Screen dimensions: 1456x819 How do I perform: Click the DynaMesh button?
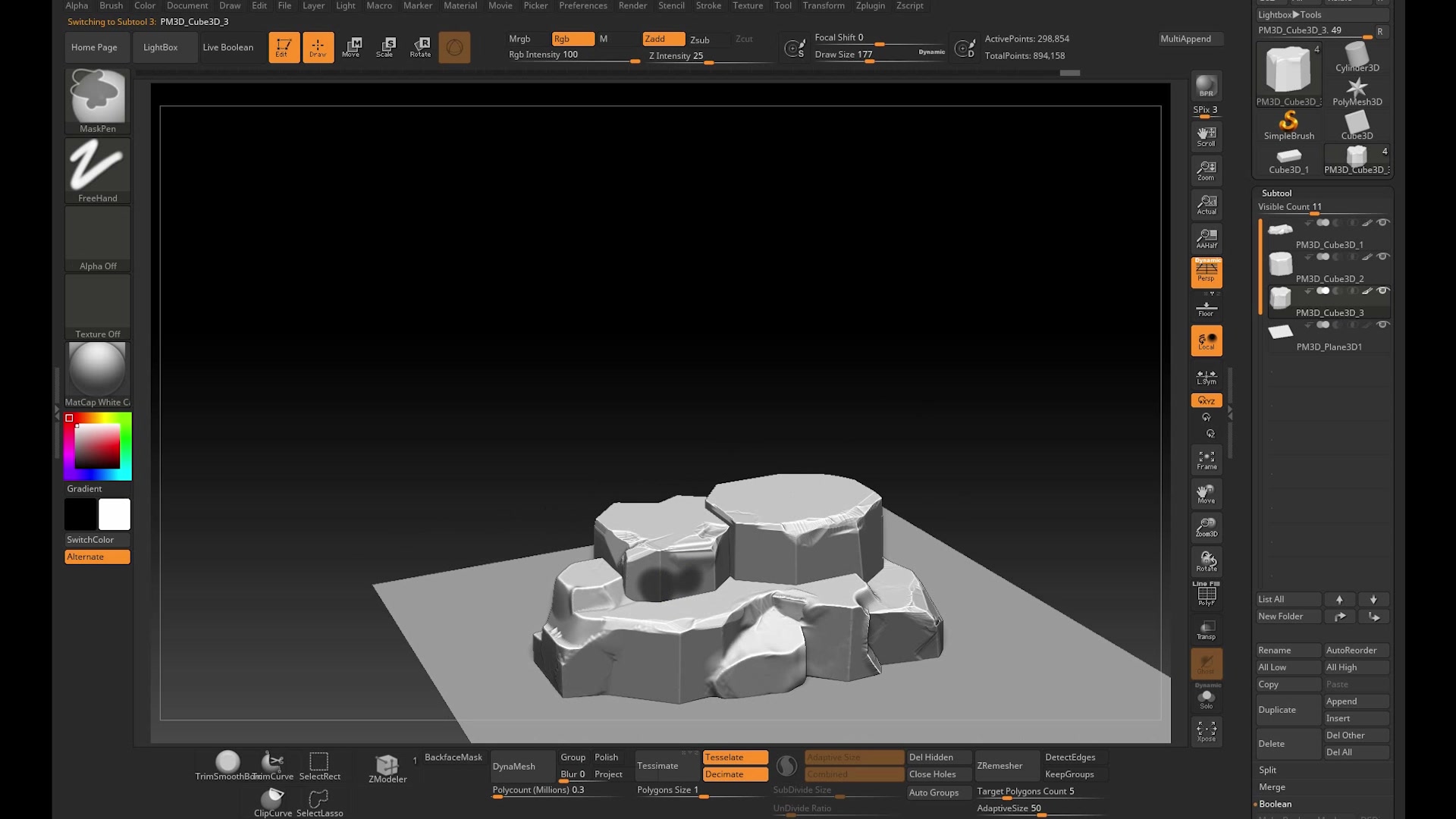(x=516, y=766)
